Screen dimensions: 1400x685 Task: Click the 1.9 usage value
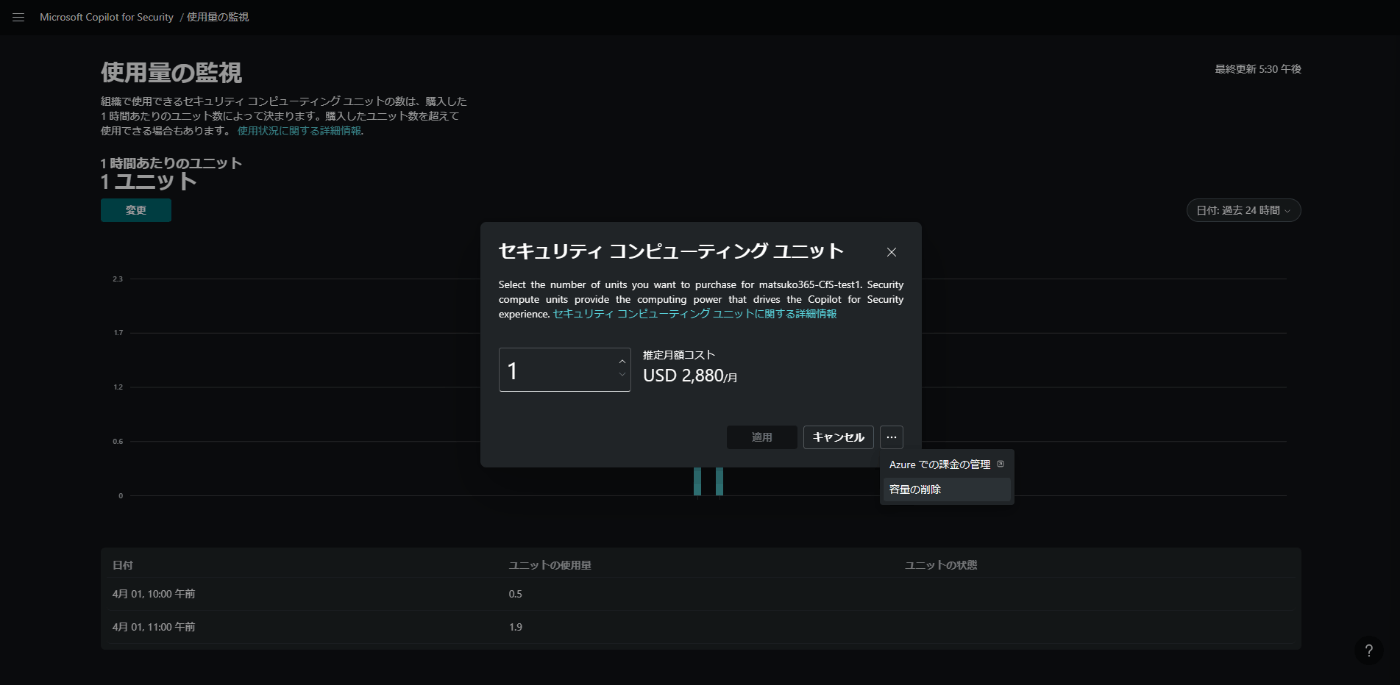pyautogui.click(x=516, y=627)
